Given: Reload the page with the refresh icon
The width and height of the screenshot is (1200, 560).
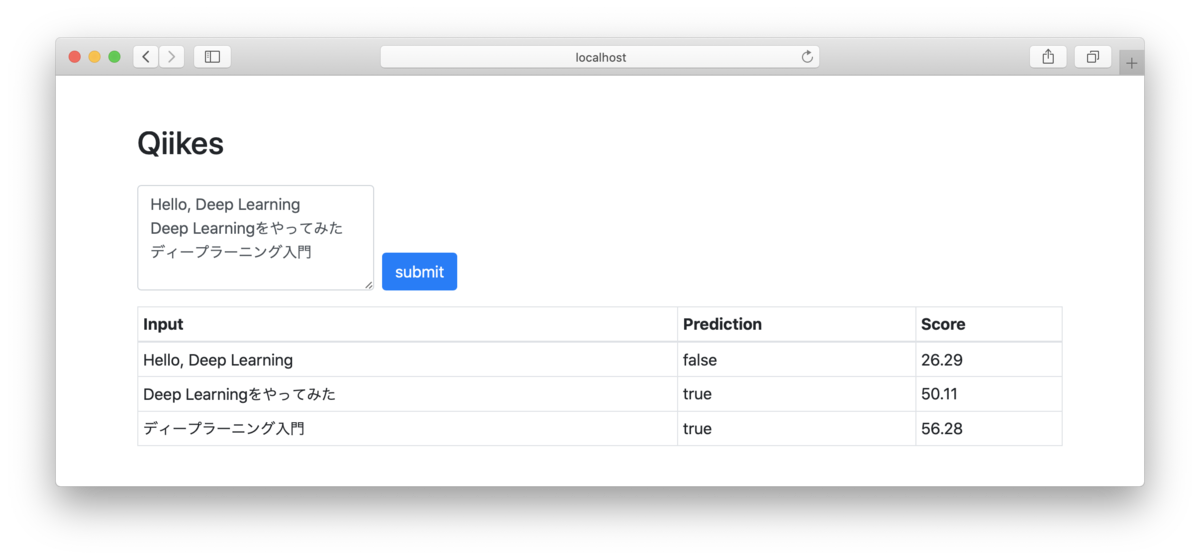Looking at the screenshot, I should click(807, 57).
